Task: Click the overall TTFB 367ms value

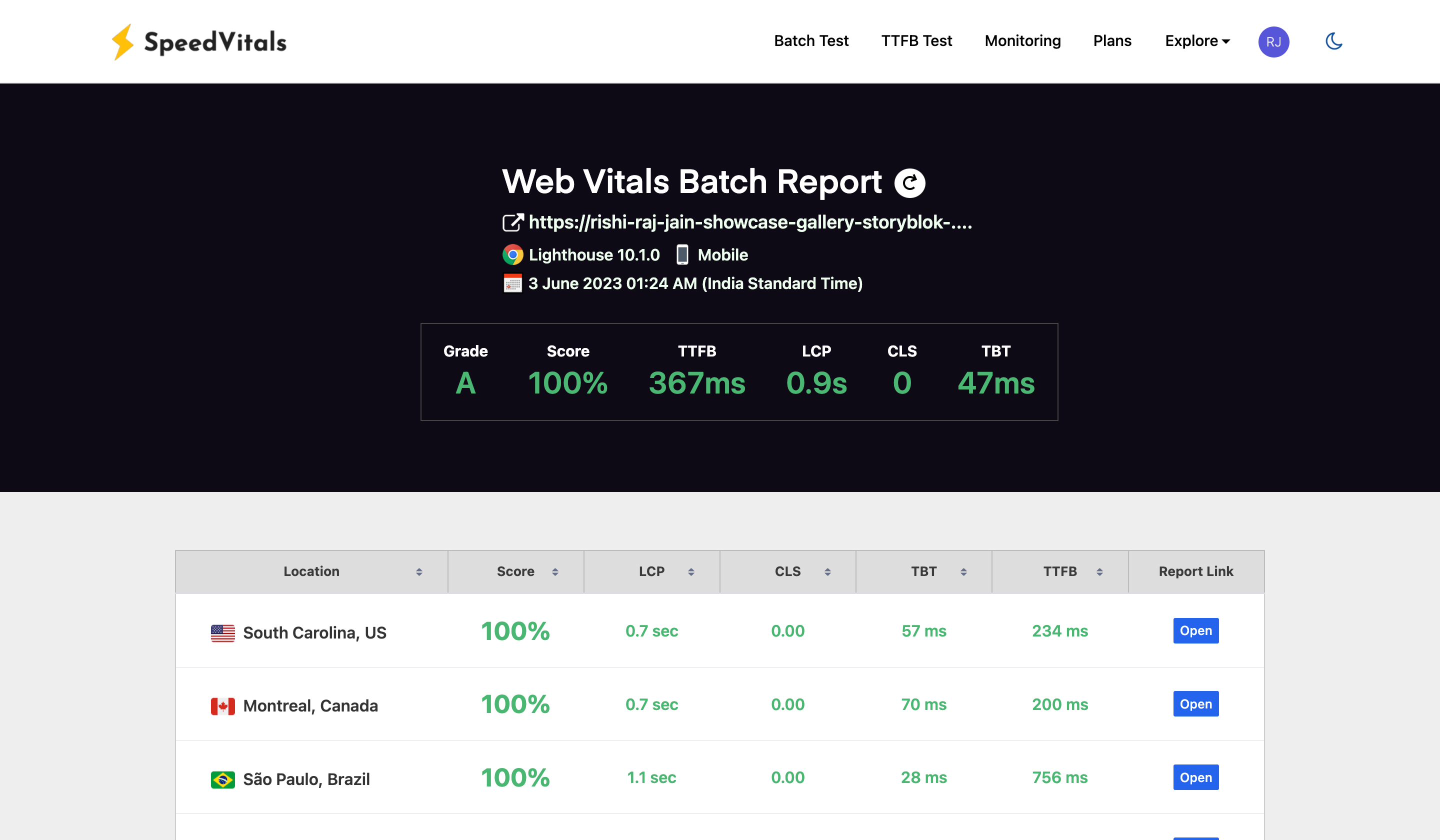Action: [x=696, y=383]
